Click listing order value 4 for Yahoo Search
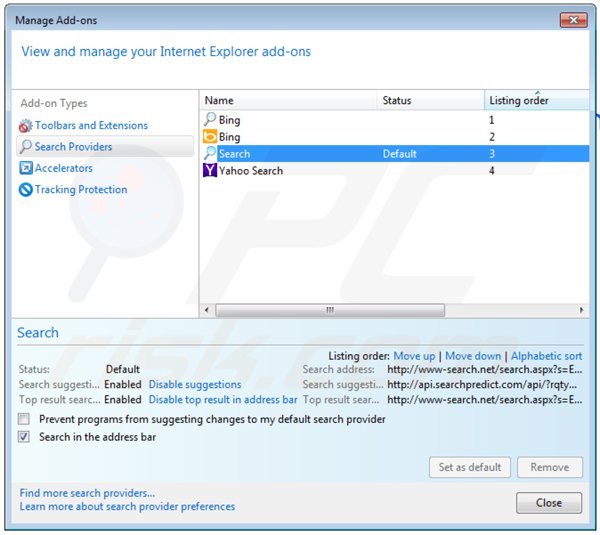The image size is (600, 535). [x=492, y=170]
